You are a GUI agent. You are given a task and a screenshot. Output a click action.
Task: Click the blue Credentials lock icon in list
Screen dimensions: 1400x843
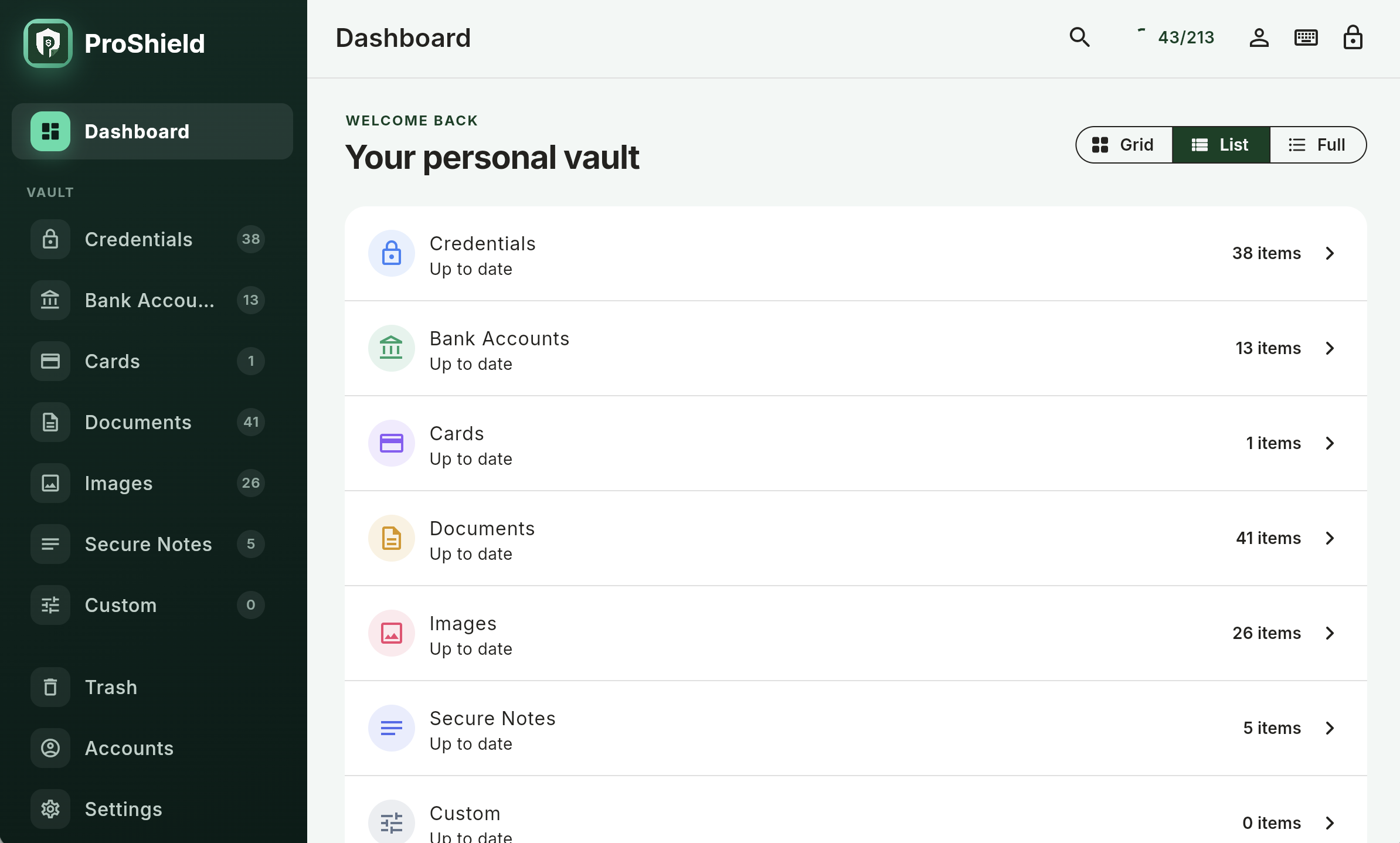pyautogui.click(x=392, y=253)
